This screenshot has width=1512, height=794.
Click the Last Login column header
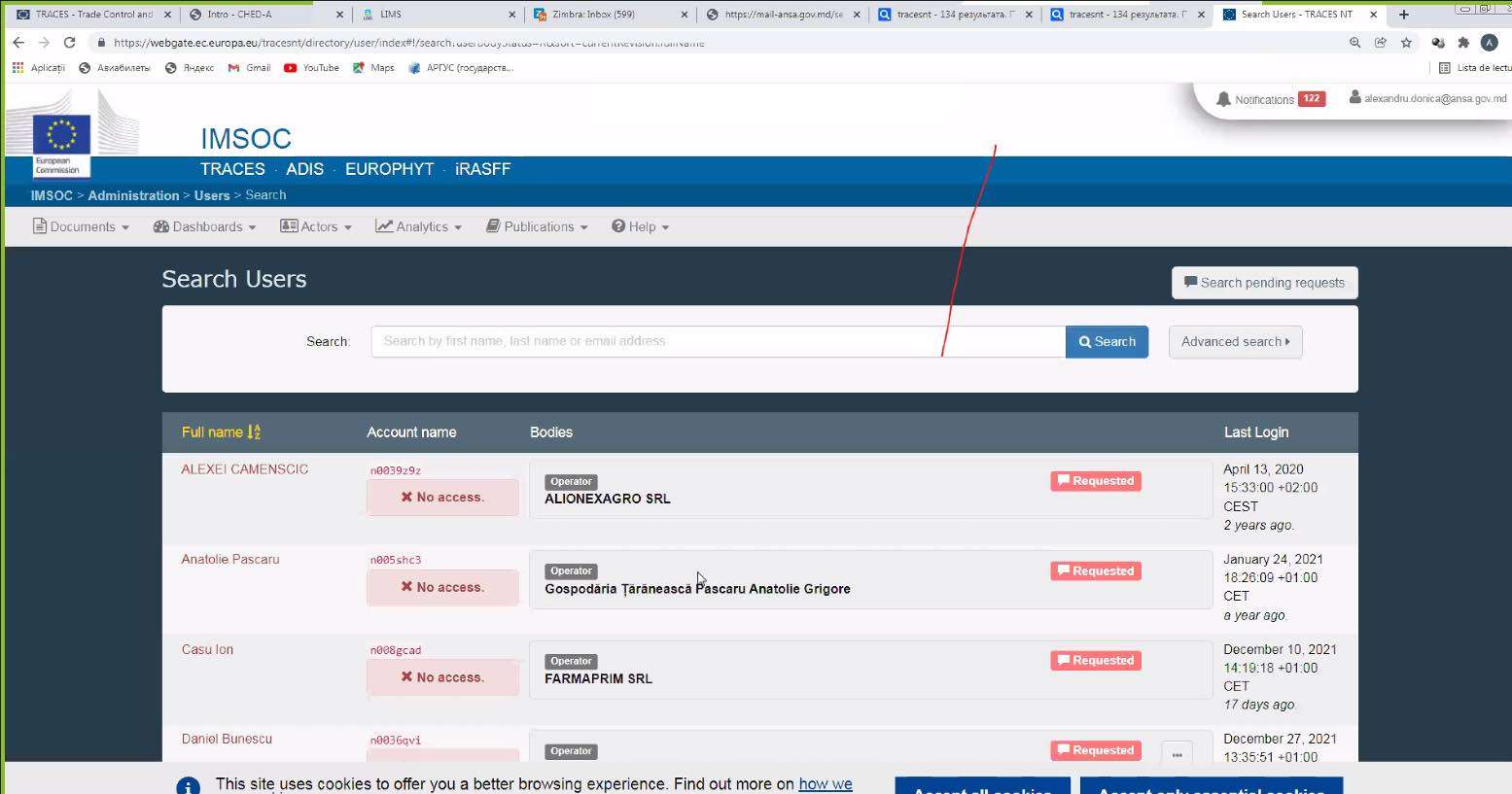pyautogui.click(x=1255, y=432)
